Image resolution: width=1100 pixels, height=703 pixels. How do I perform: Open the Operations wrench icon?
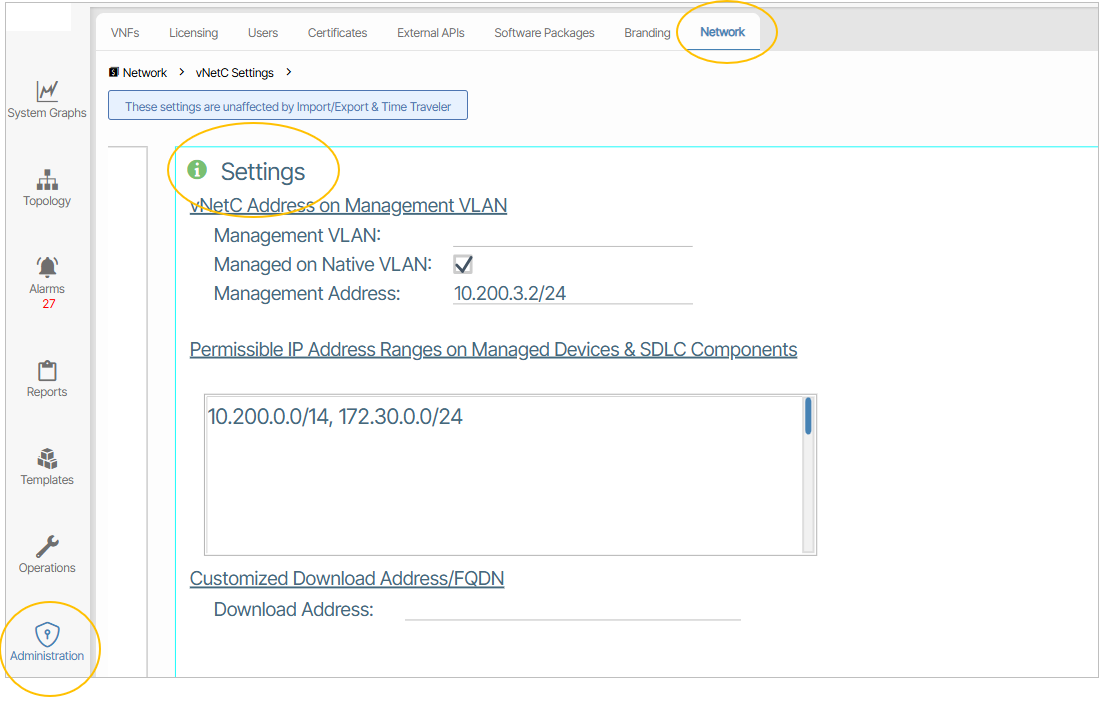[x=47, y=546]
